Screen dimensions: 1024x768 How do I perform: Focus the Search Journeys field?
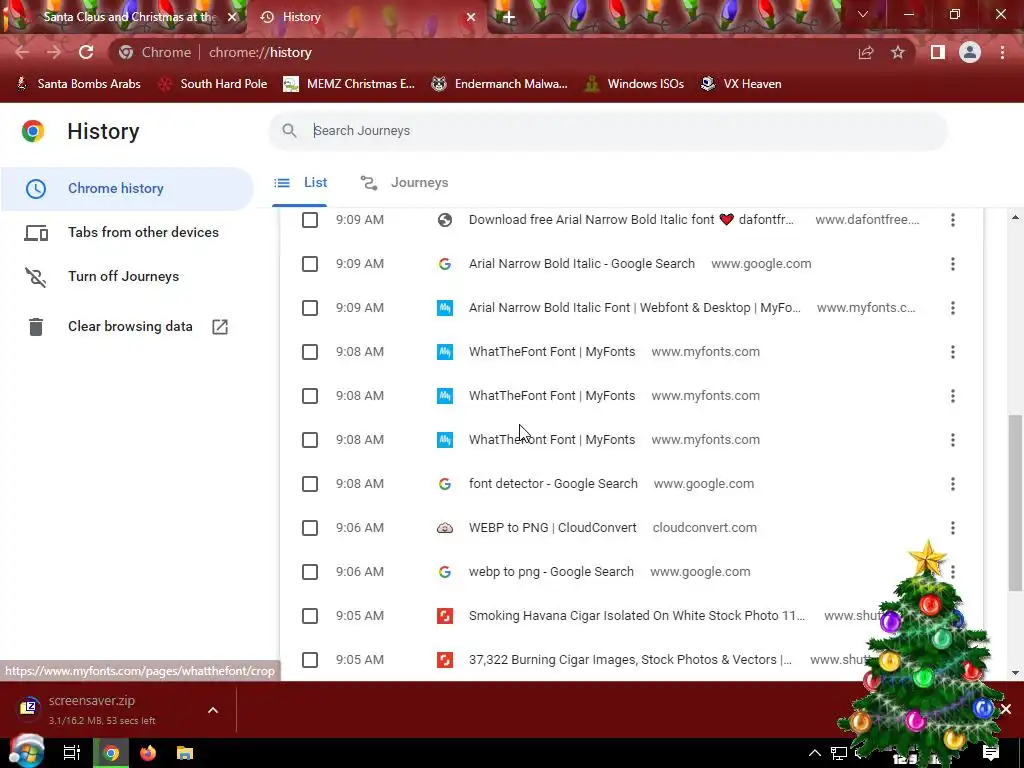(x=608, y=131)
